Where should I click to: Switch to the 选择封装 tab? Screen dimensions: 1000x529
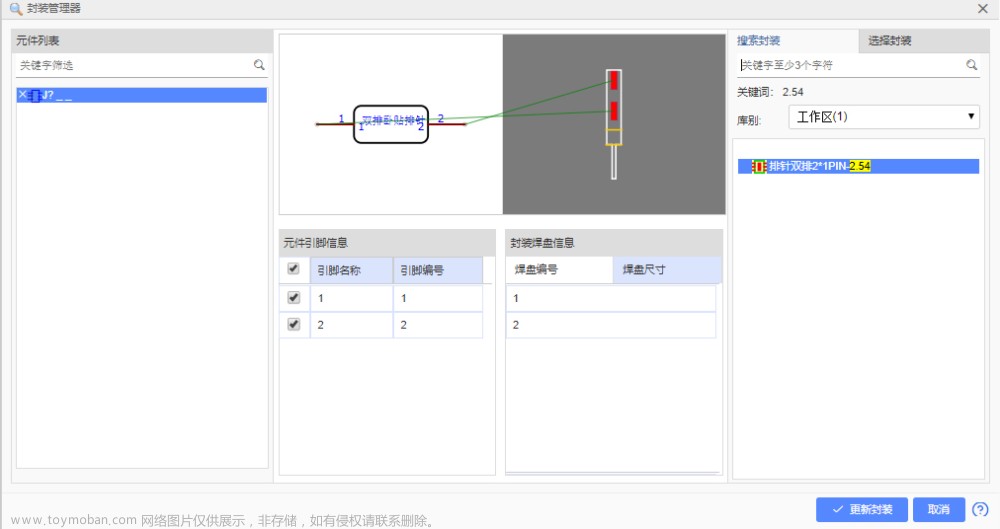(x=923, y=41)
